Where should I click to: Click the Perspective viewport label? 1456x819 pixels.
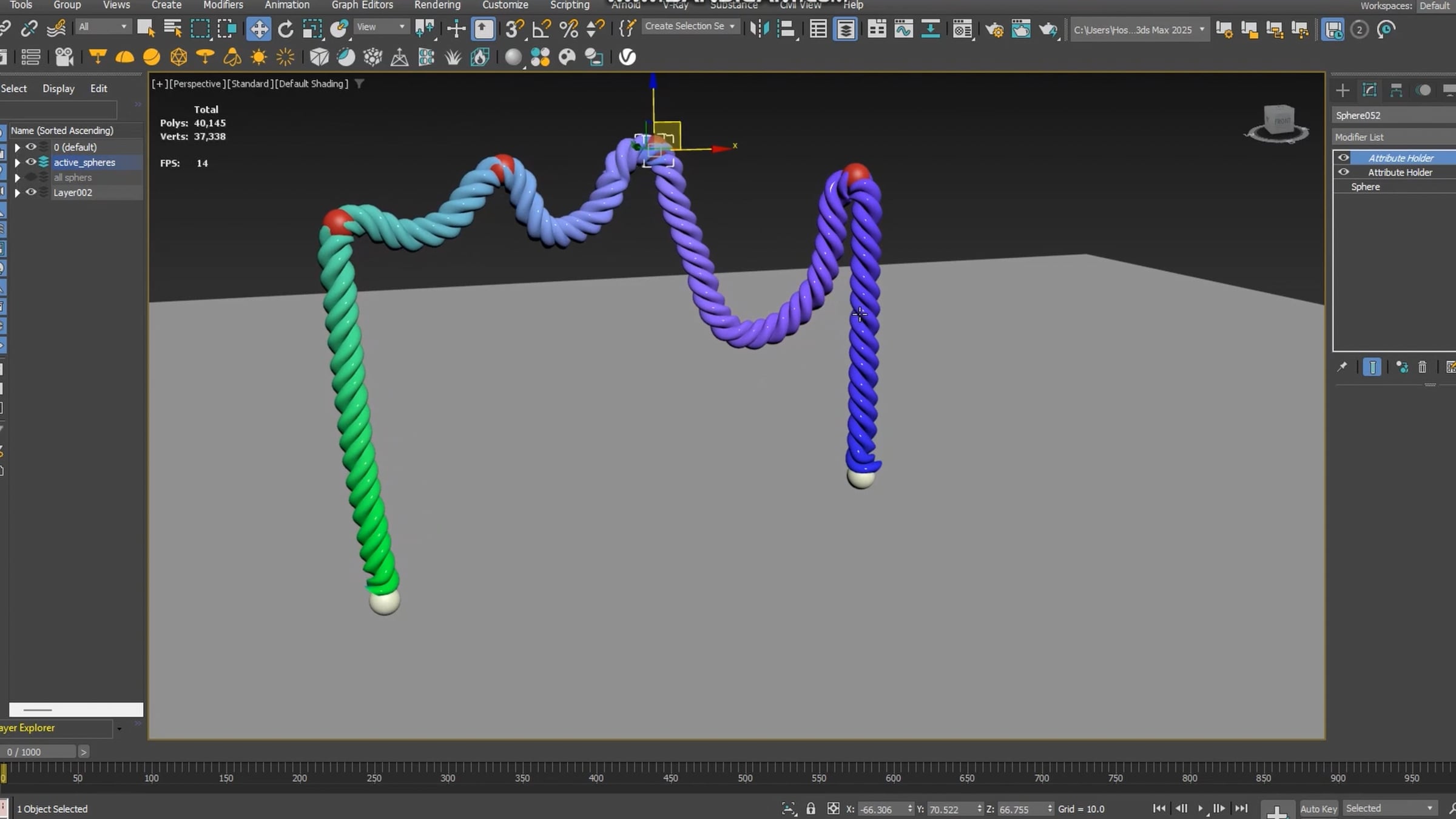197,84
